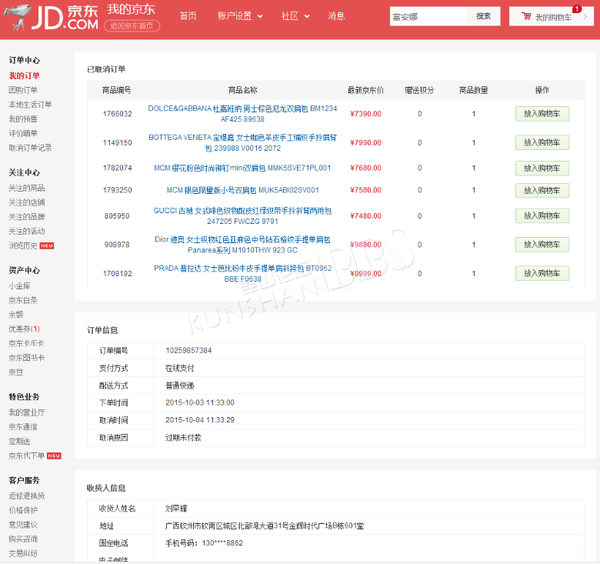The width and height of the screenshot is (600, 564).
Task: Click the shopping cart icon
Action: (x=527, y=16)
